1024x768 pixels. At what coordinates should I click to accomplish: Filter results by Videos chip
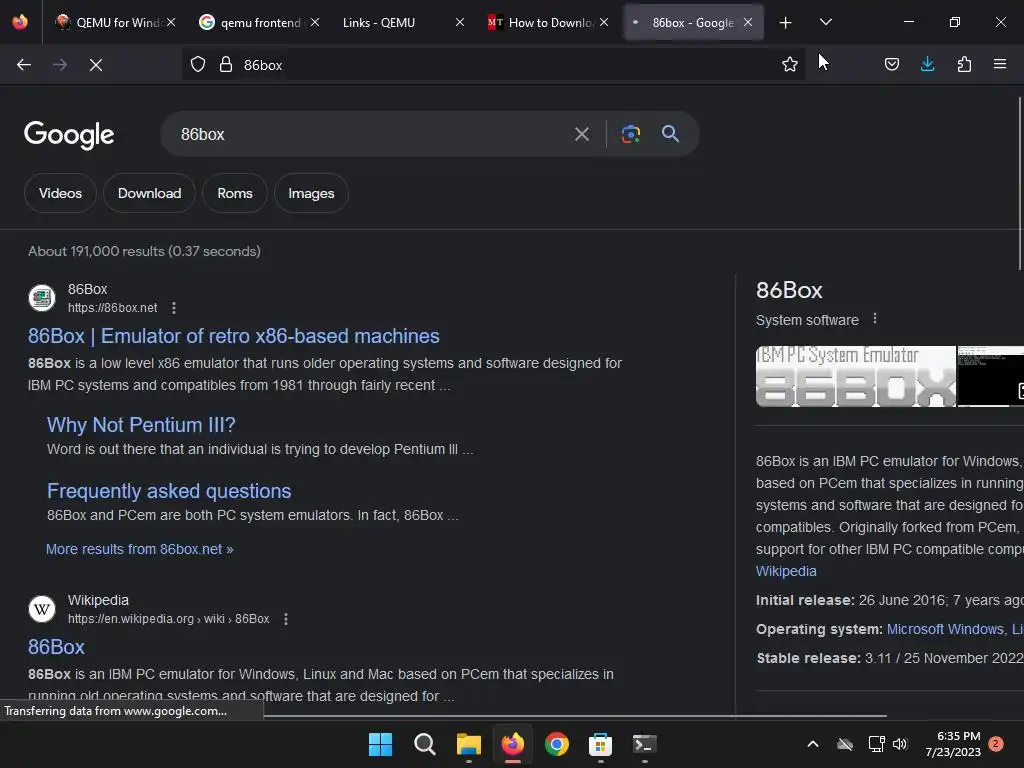60,193
